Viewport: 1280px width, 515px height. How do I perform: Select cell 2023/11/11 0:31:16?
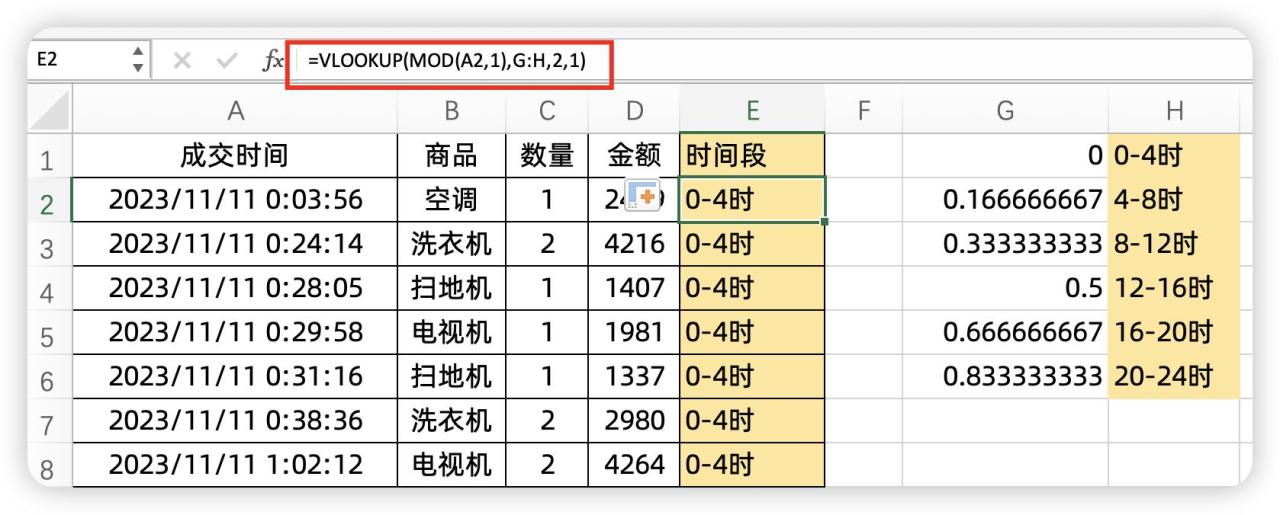coord(236,378)
